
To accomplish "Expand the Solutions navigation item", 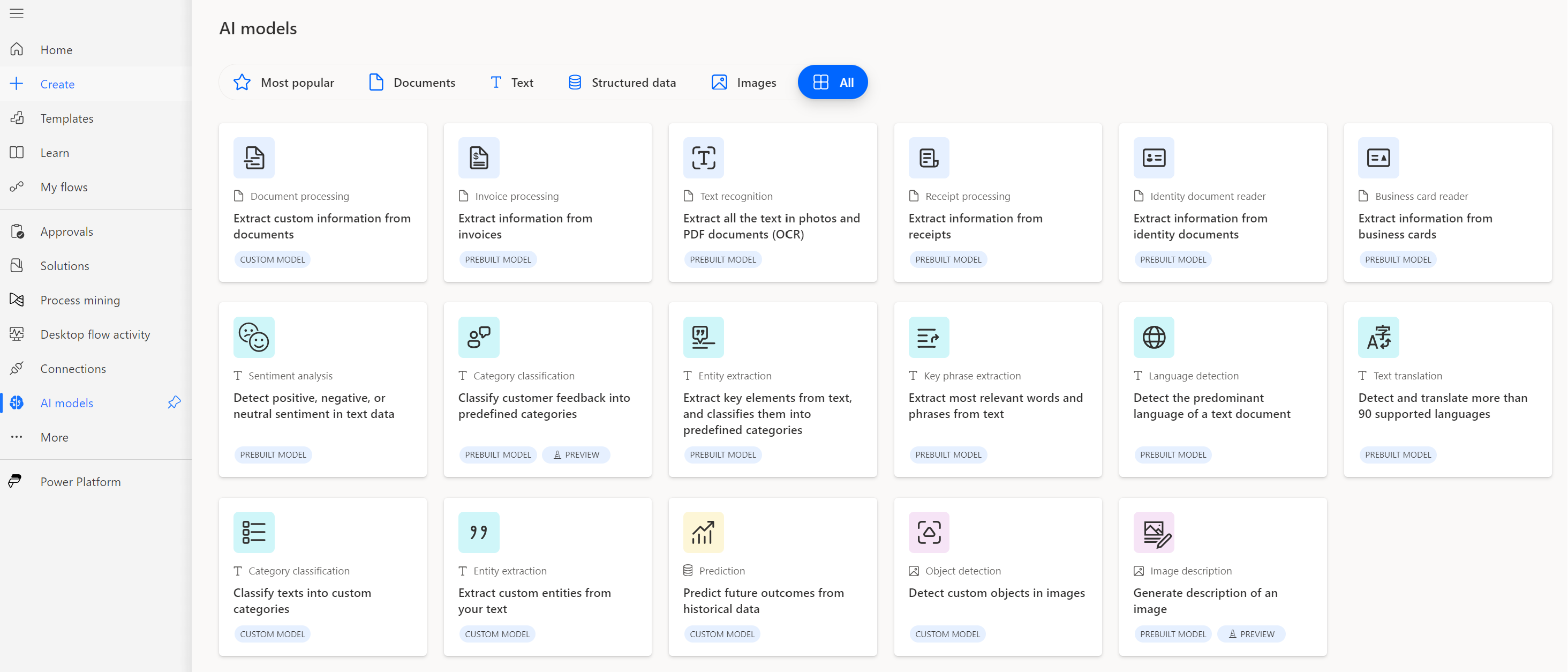I will click(x=64, y=265).
